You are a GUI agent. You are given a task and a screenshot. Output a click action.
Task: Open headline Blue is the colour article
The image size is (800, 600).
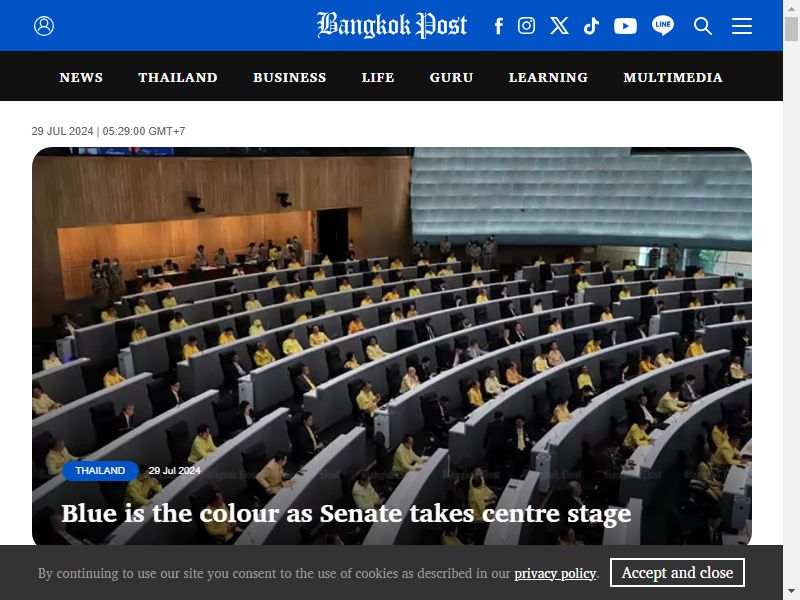[x=346, y=513]
